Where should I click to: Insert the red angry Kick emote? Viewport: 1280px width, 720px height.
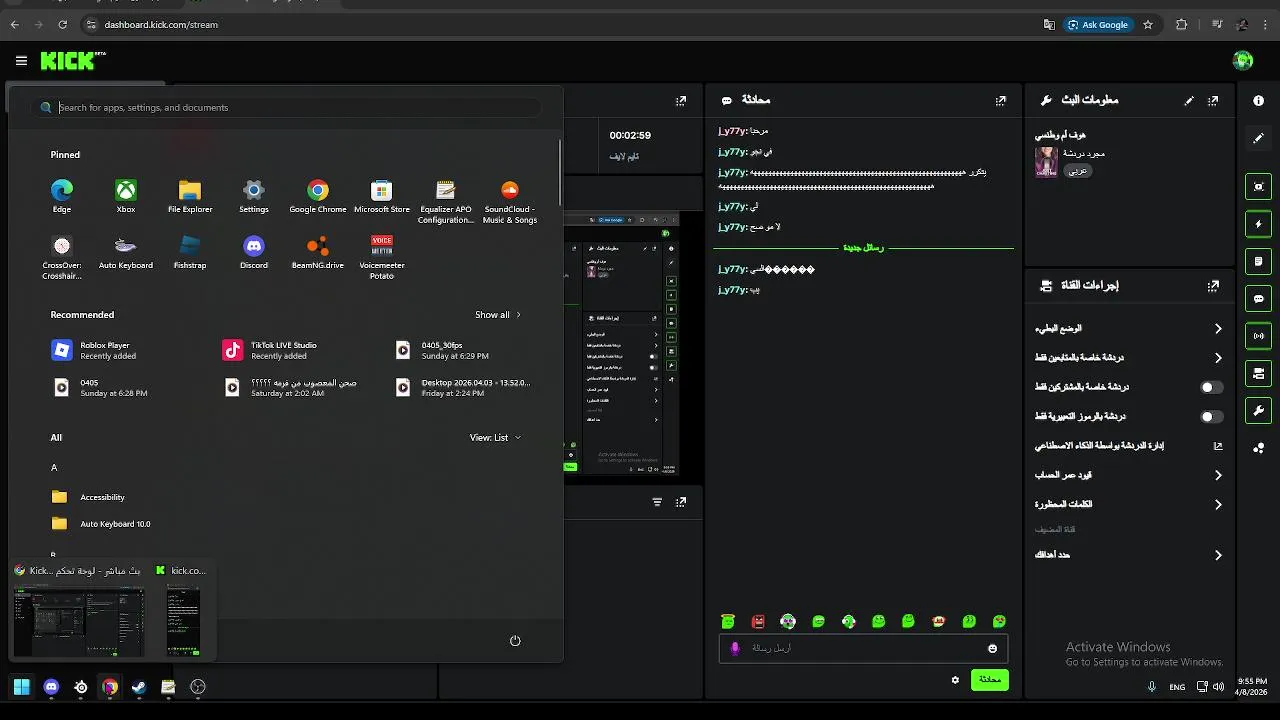point(758,621)
